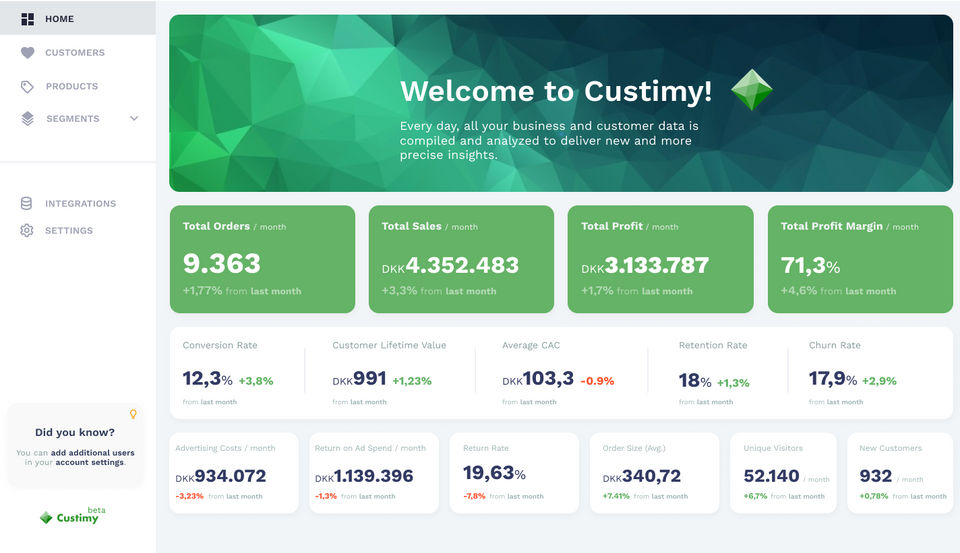Click the Products tag icon

27,86
